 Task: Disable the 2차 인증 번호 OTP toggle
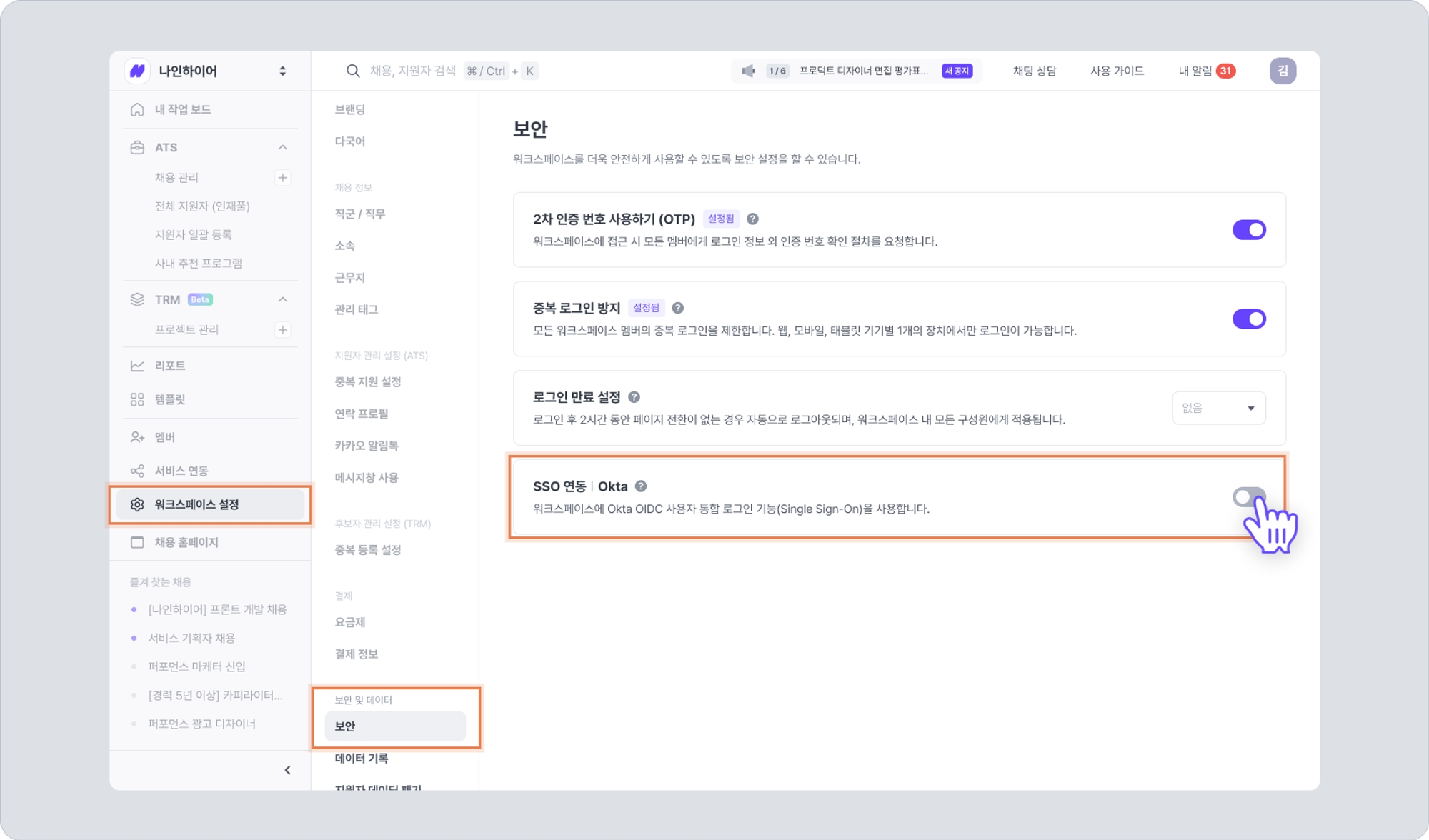[1248, 230]
